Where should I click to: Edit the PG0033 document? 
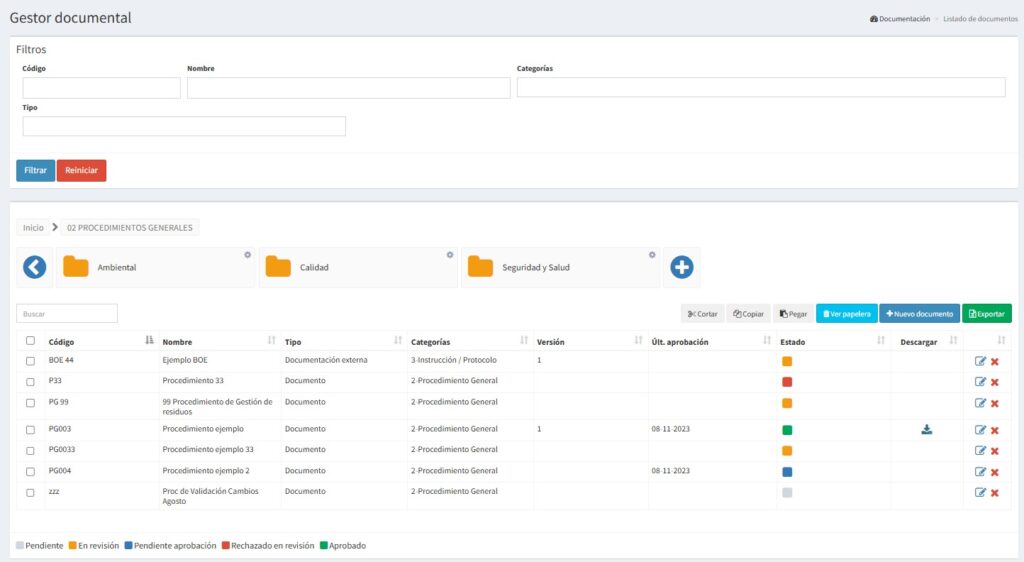pos(980,450)
